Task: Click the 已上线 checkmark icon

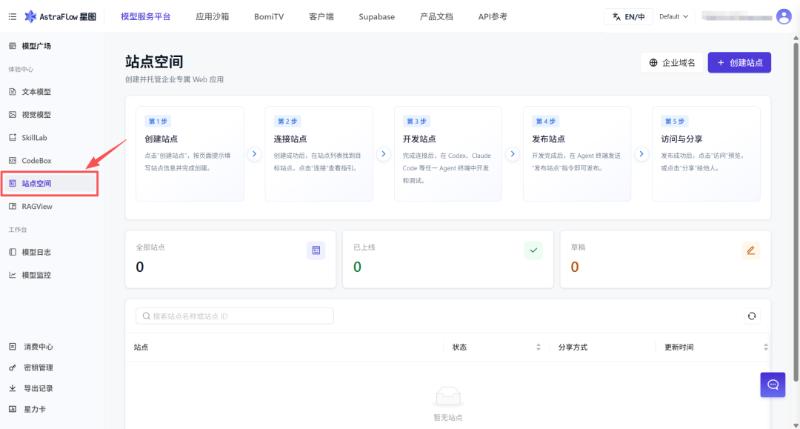Action: 533,250
